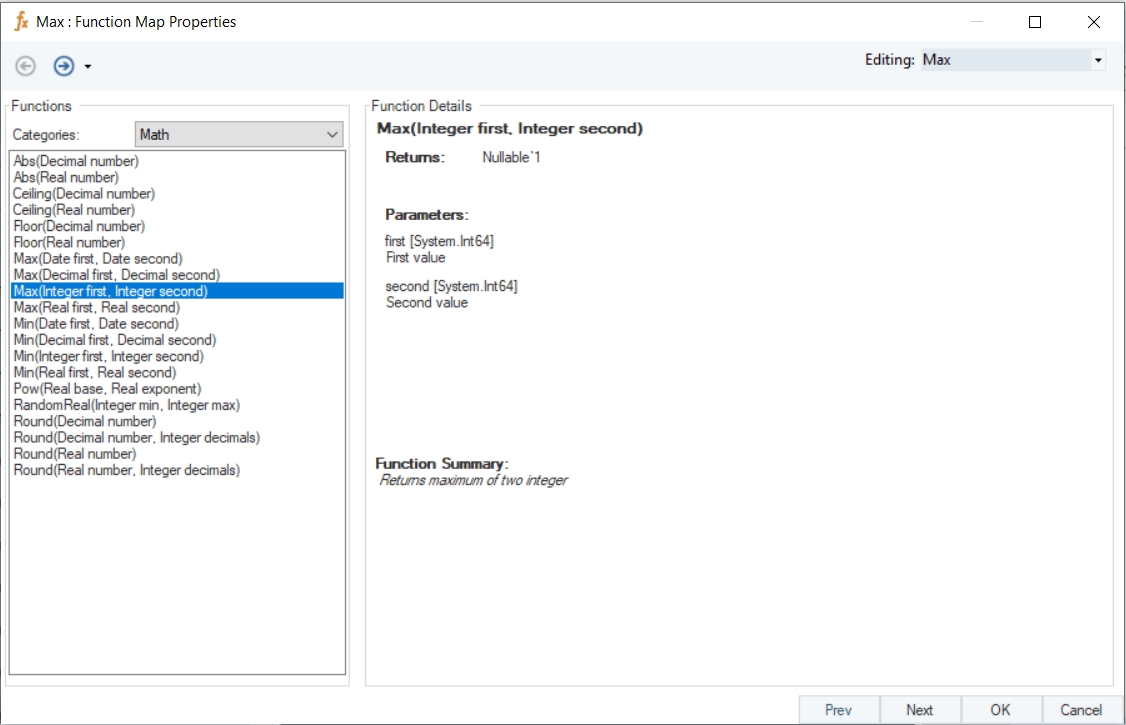
Task: Open the forward arrow history dropdown
Action: [88, 67]
